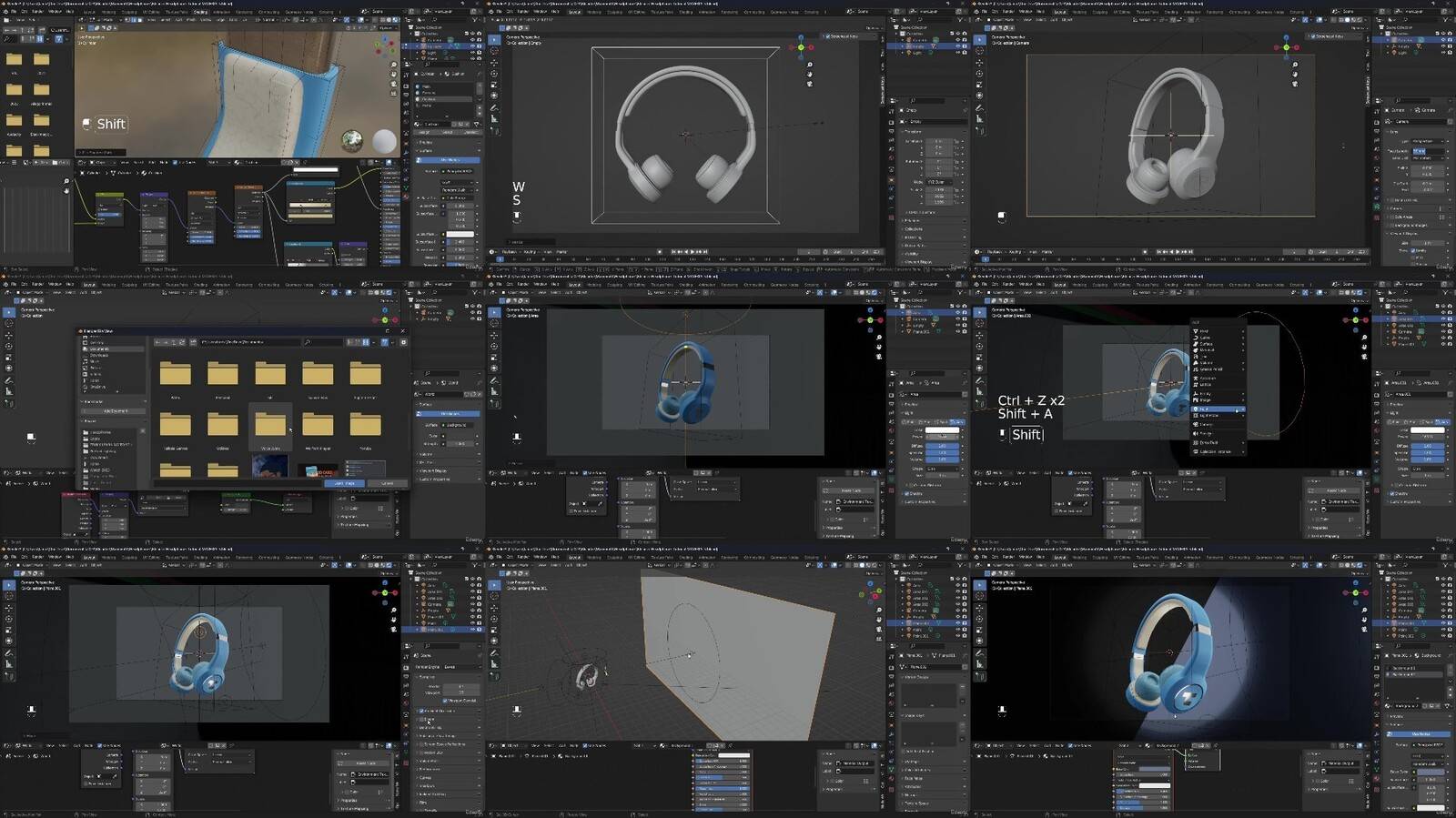Click the file browser path field
The width and height of the screenshot is (1456, 818).
250,342
